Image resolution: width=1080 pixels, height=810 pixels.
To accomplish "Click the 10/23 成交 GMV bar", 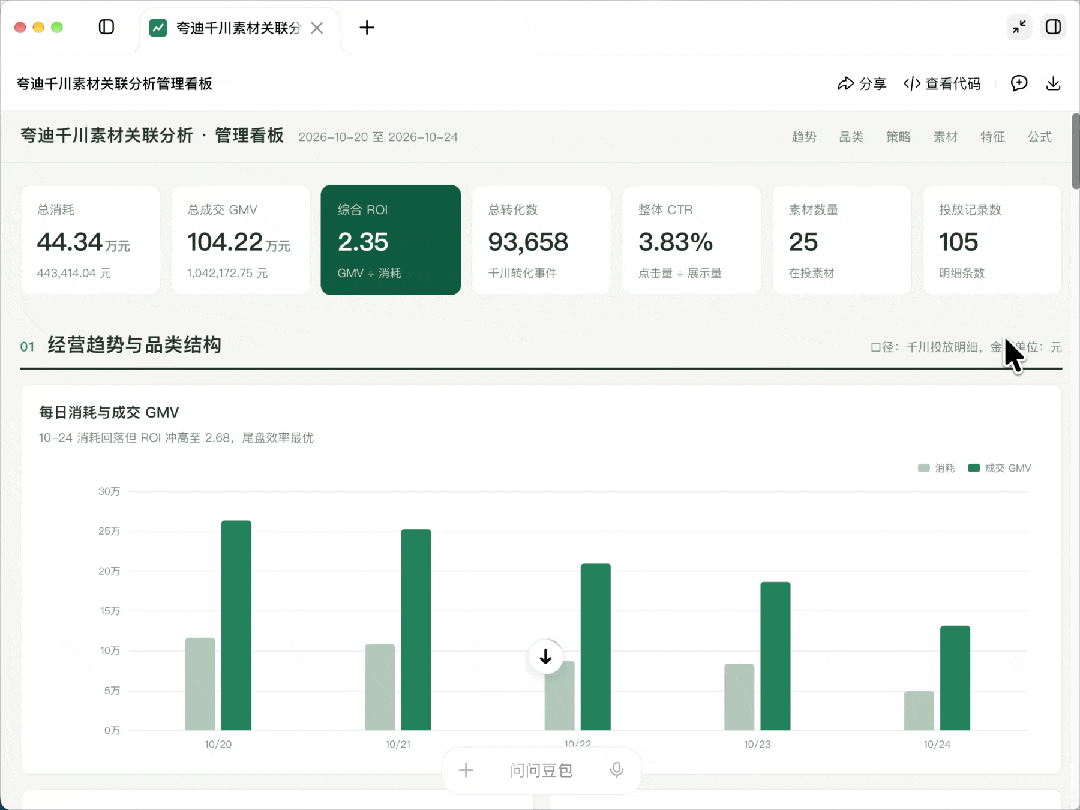I will 776,656.
